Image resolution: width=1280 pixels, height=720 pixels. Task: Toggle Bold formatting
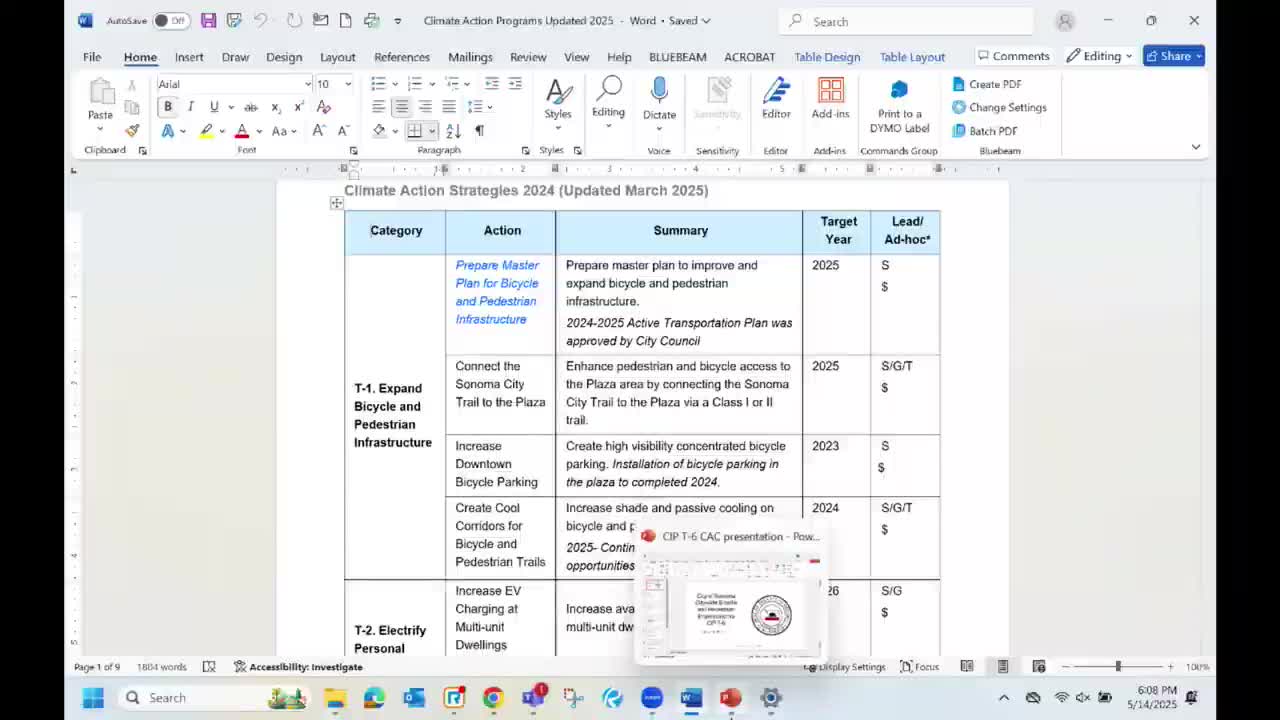coord(167,107)
